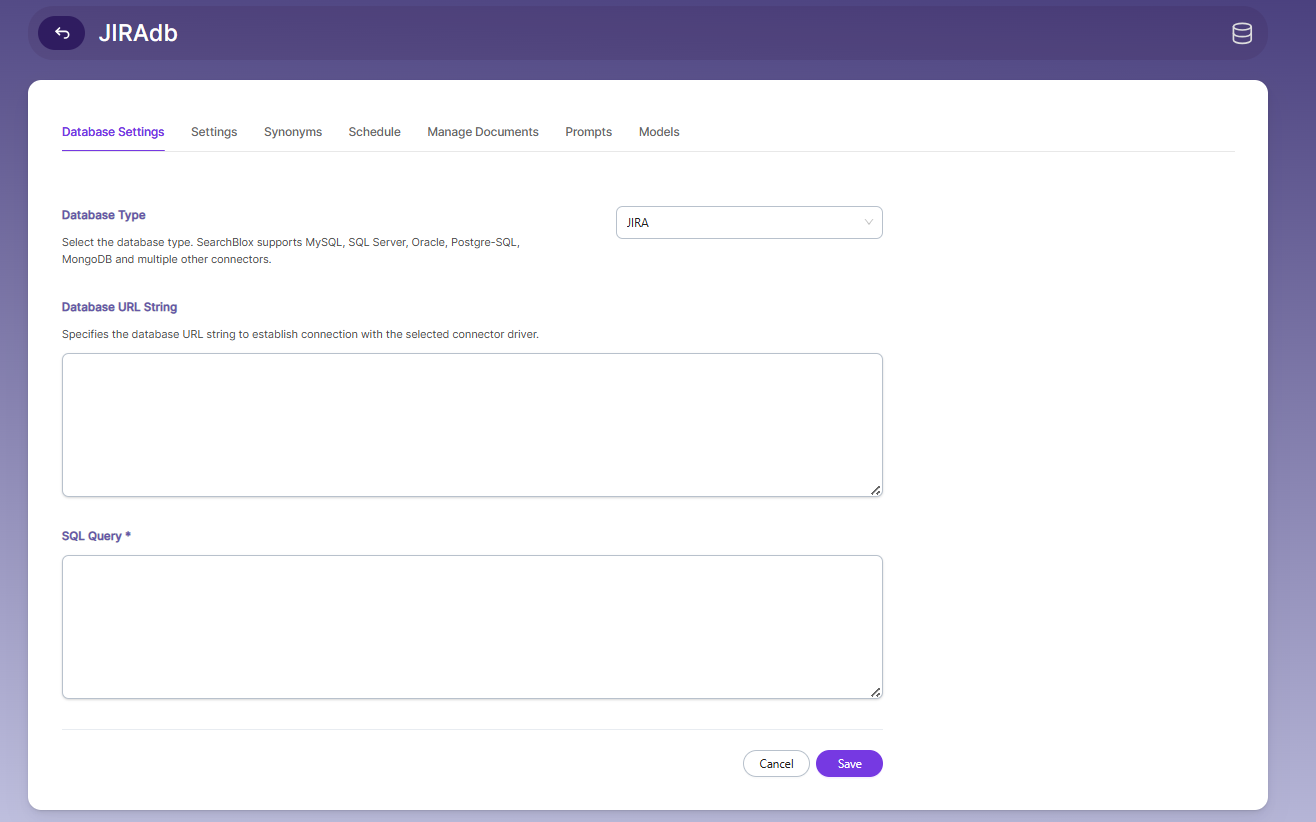
Task: Focus the Database URL String text area
Action: coord(472,425)
